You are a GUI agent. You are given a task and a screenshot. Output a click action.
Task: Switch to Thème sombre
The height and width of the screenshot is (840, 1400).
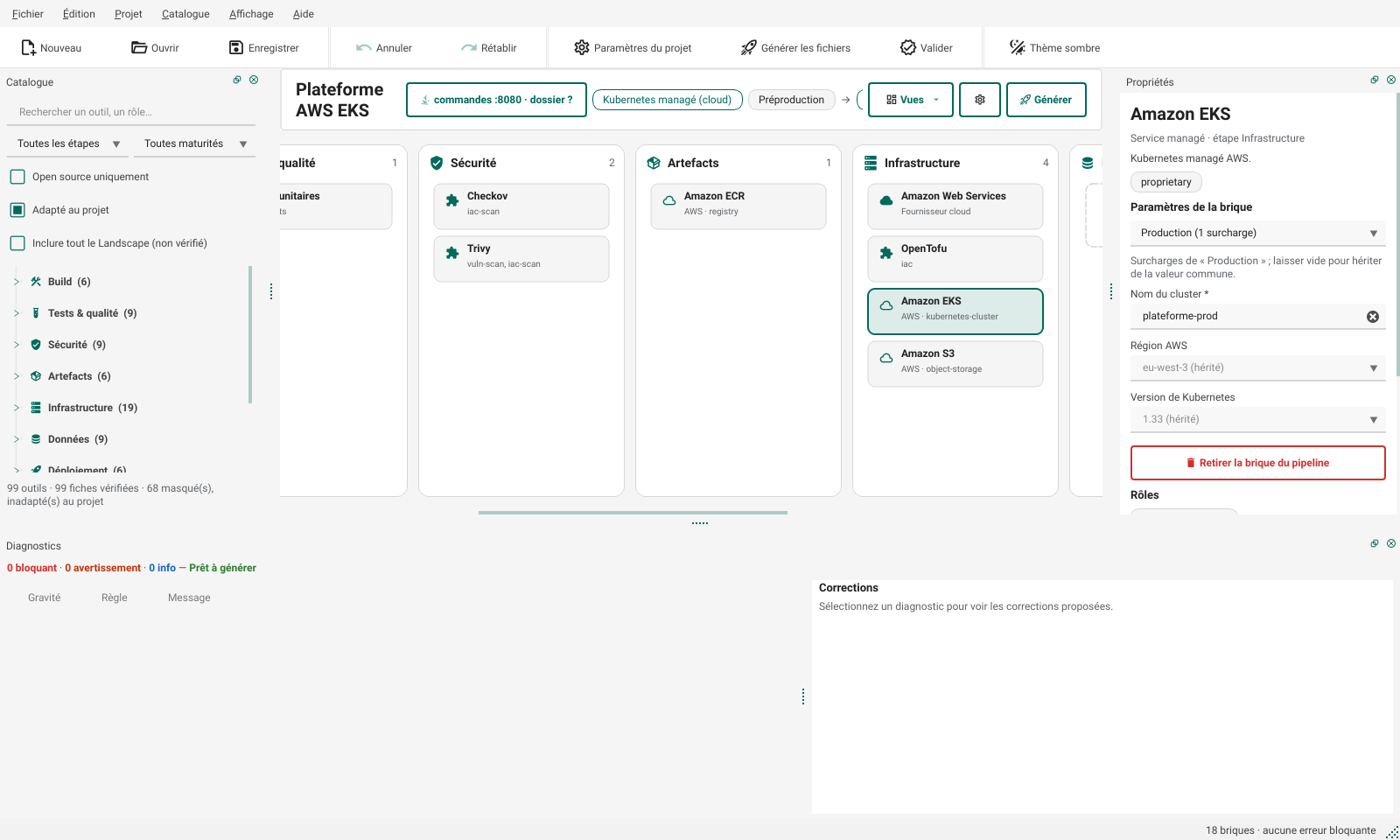1054,48
